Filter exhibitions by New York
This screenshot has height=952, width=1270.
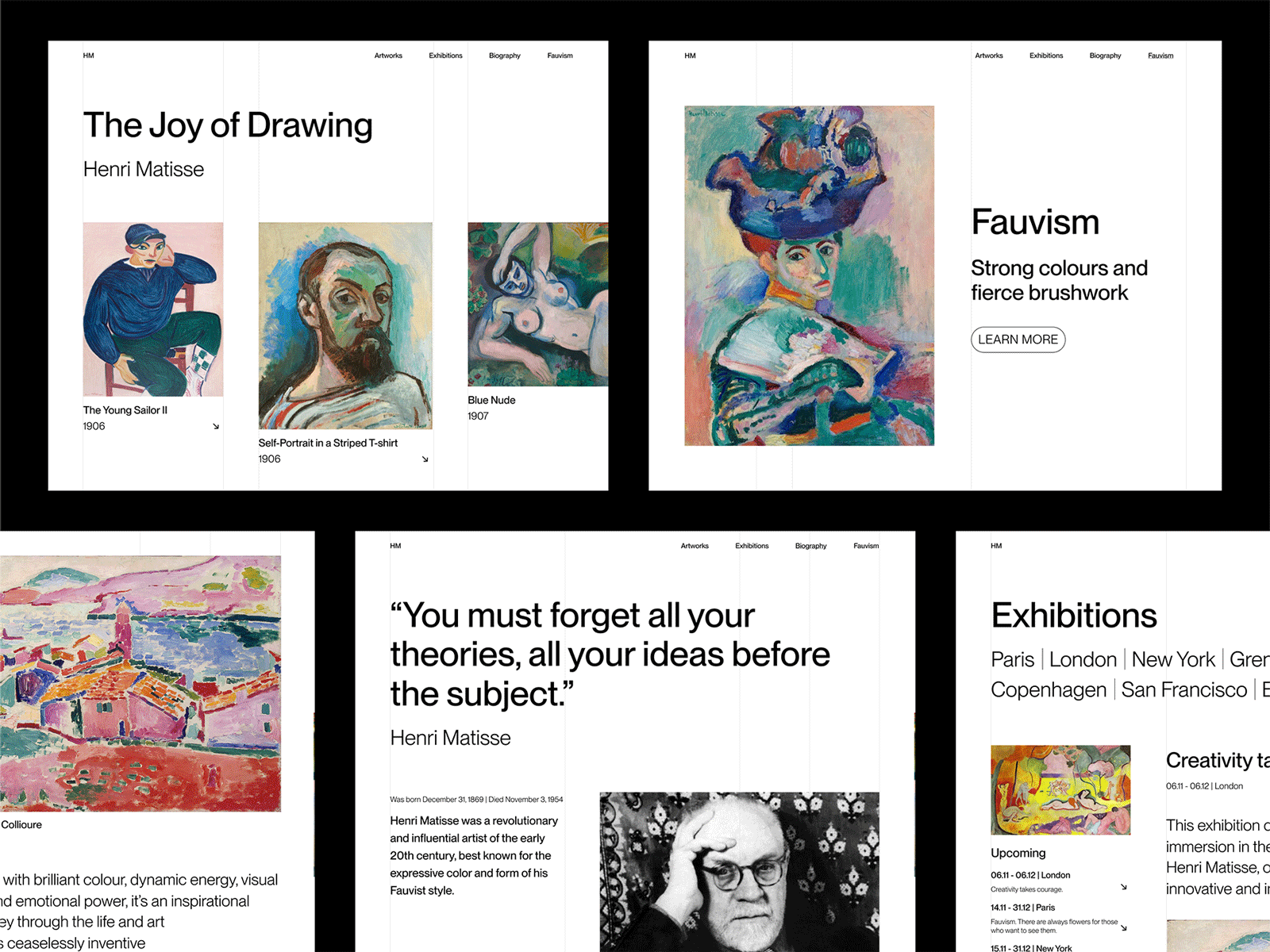click(1173, 659)
